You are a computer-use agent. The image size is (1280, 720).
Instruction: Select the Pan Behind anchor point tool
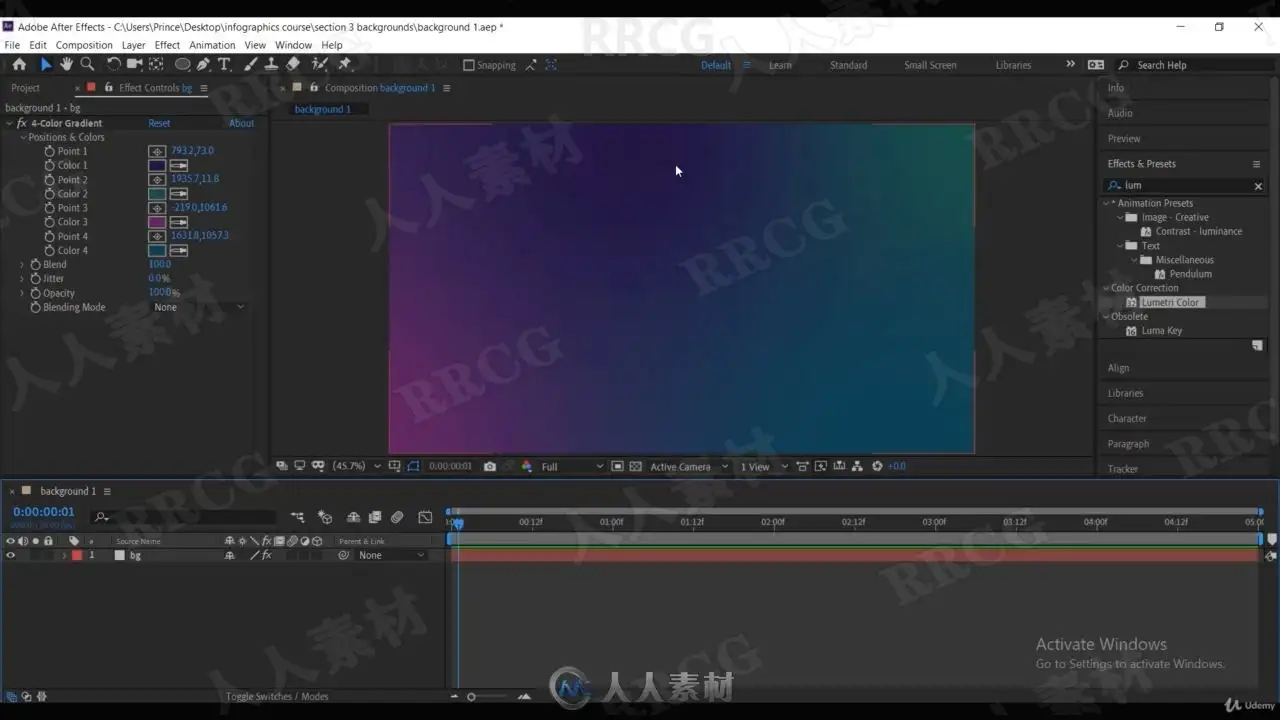(x=156, y=64)
